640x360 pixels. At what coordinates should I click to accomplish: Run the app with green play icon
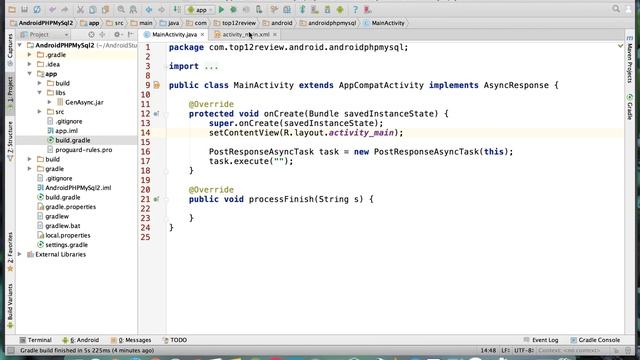pyautogui.click(x=221, y=9)
